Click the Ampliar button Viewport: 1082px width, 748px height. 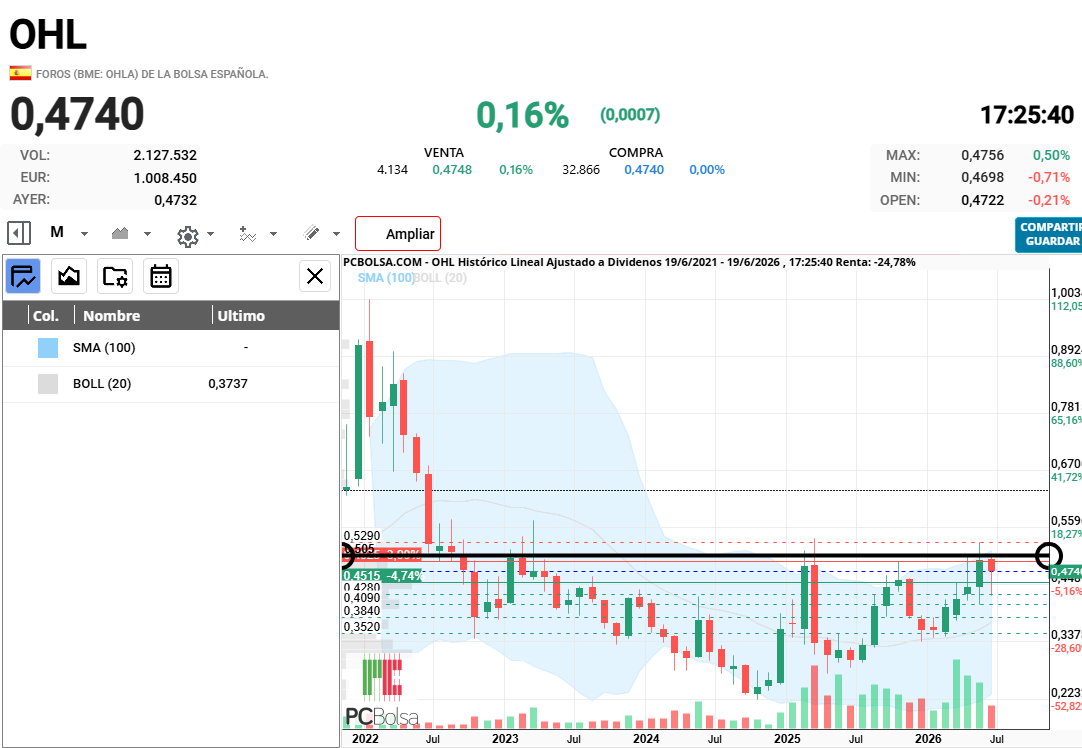(398, 234)
